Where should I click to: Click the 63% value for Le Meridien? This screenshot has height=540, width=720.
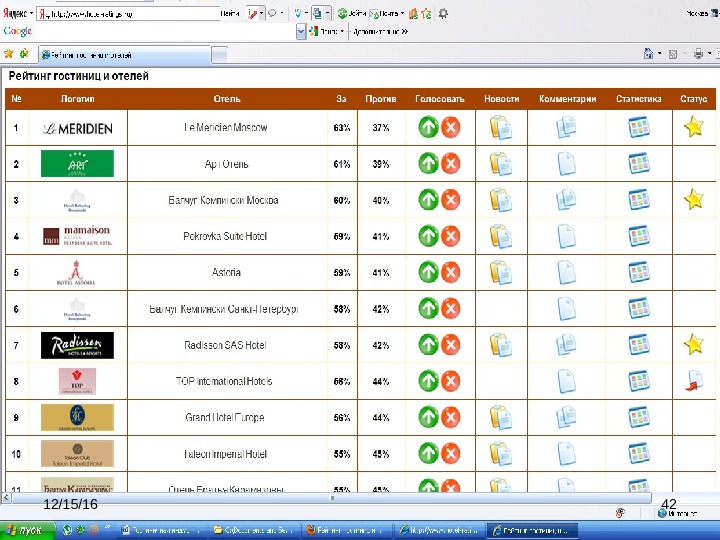pyautogui.click(x=342, y=128)
